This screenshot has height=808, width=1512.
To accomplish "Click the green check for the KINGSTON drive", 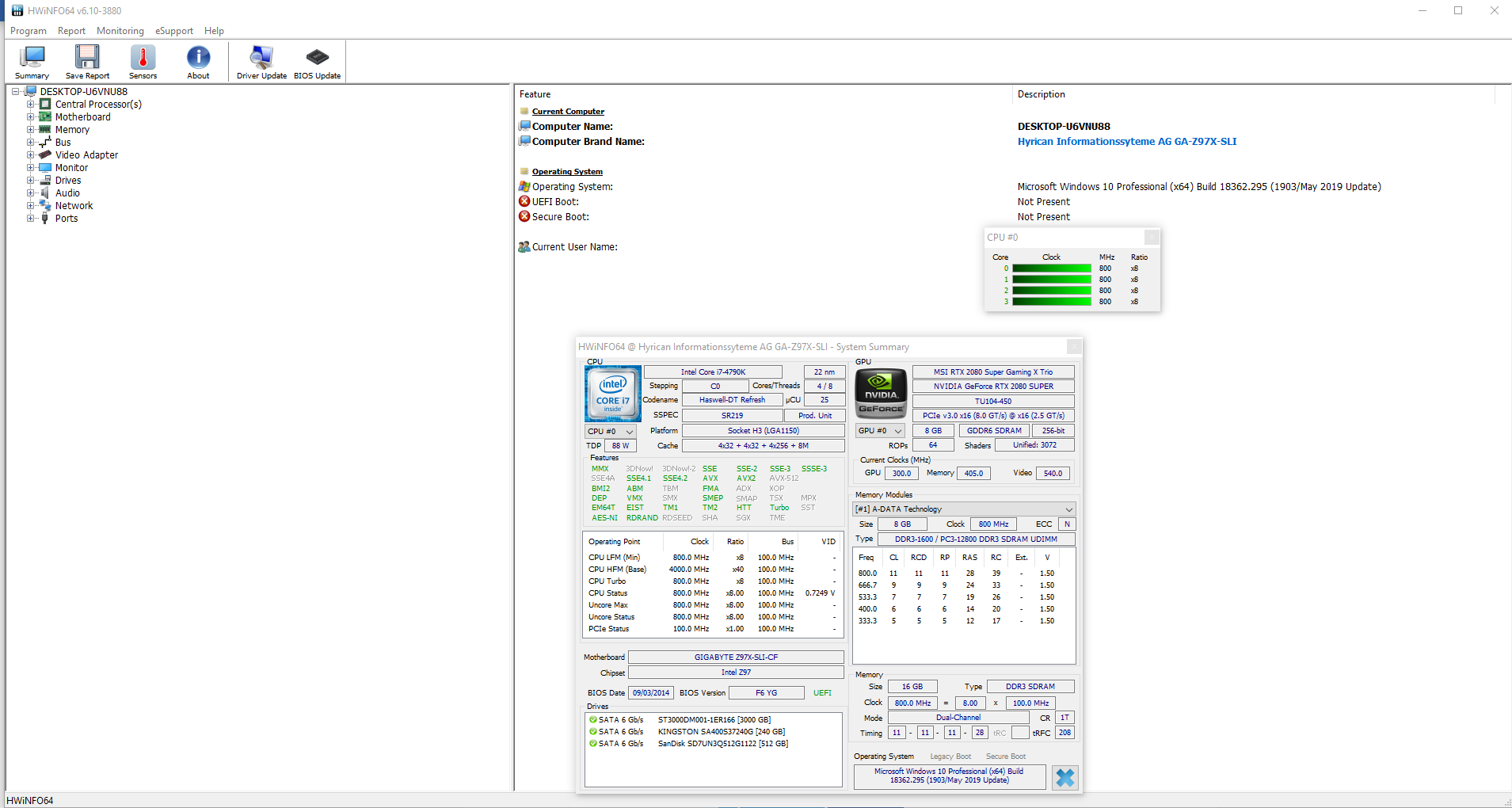I will [x=593, y=732].
